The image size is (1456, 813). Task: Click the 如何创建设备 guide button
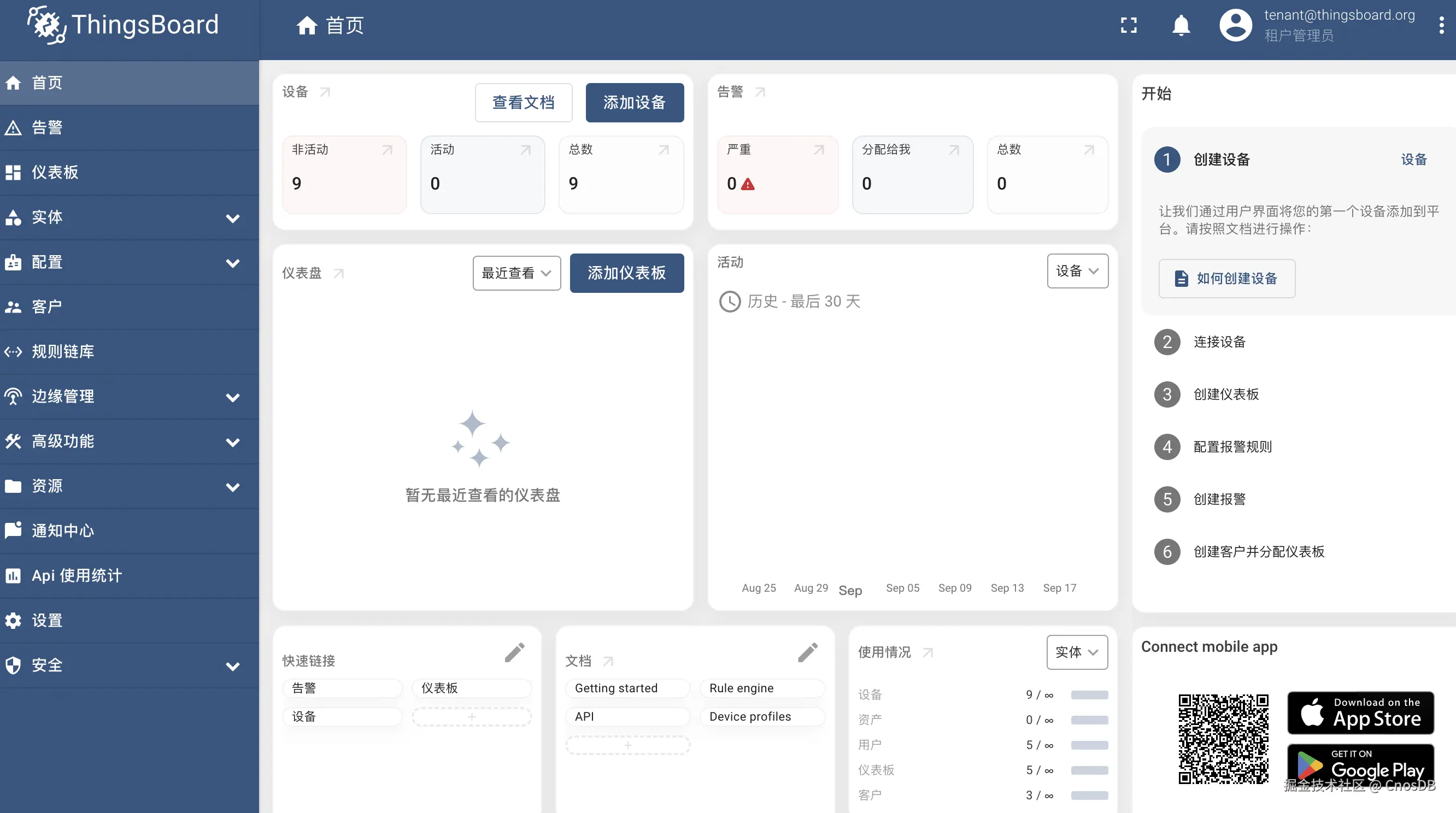click(1226, 278)
